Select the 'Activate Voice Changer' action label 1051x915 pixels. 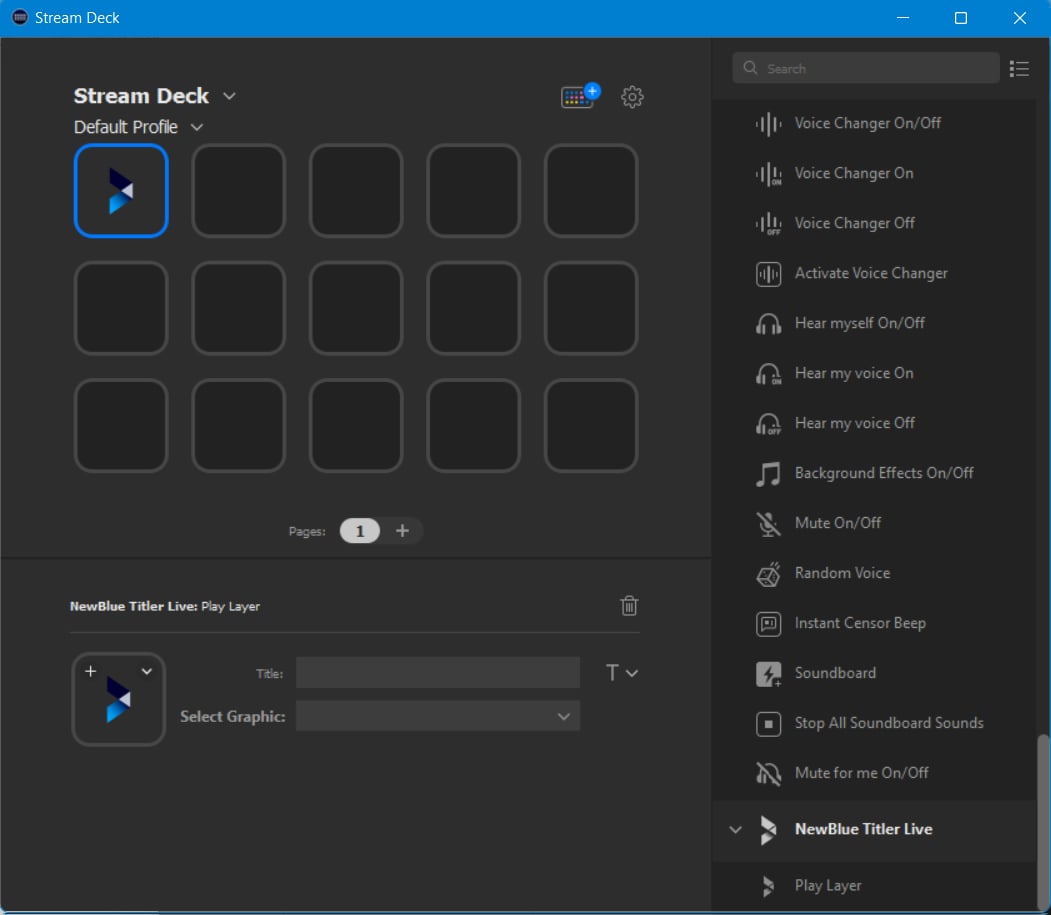(x=871, y=273)
